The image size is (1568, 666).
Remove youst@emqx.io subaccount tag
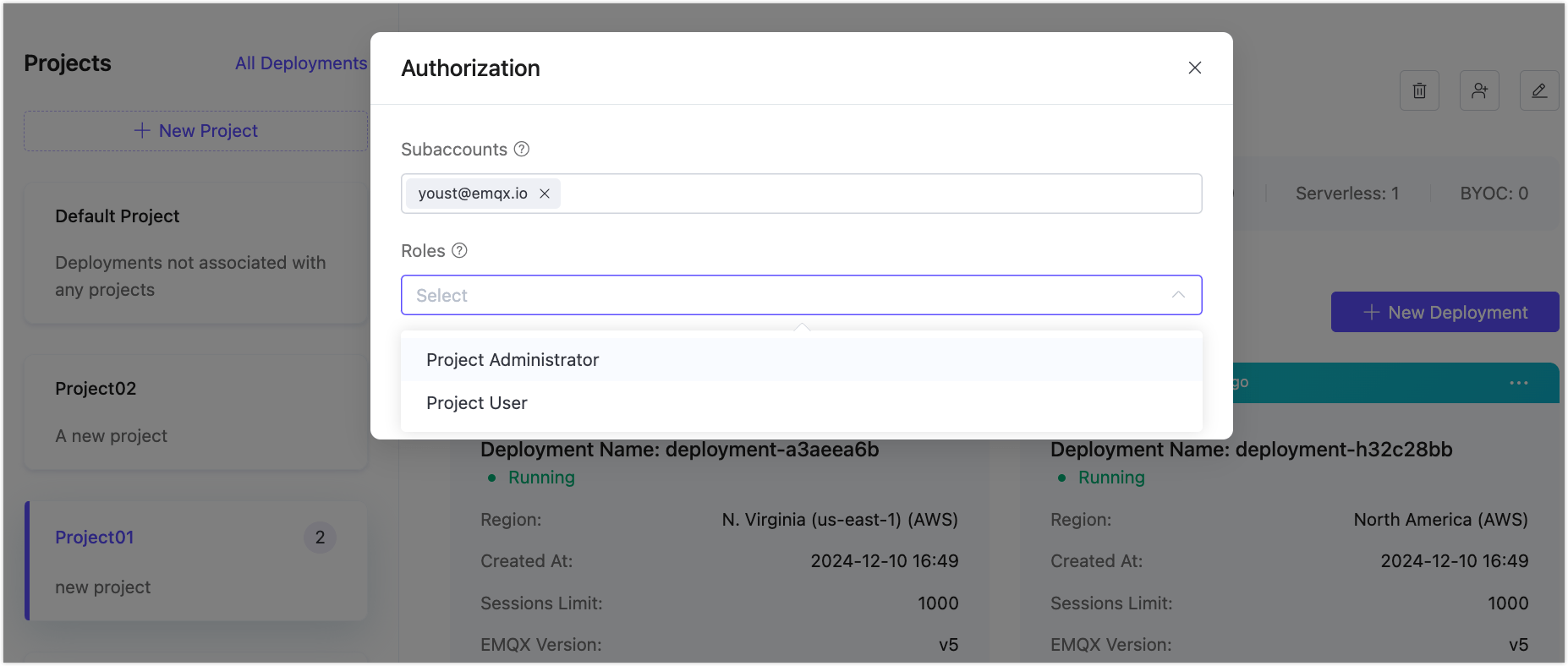click(x=545, y=194)
